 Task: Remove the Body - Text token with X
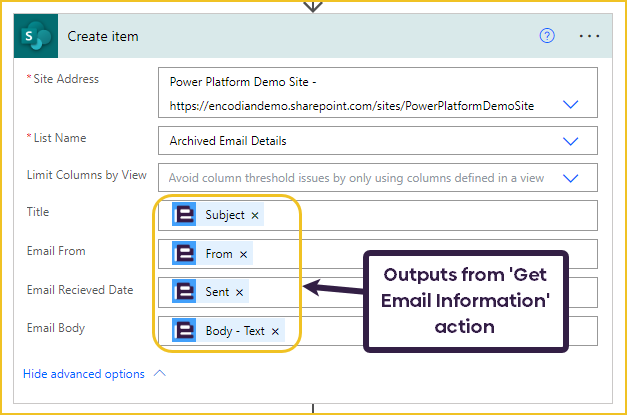tap(275, 331)
